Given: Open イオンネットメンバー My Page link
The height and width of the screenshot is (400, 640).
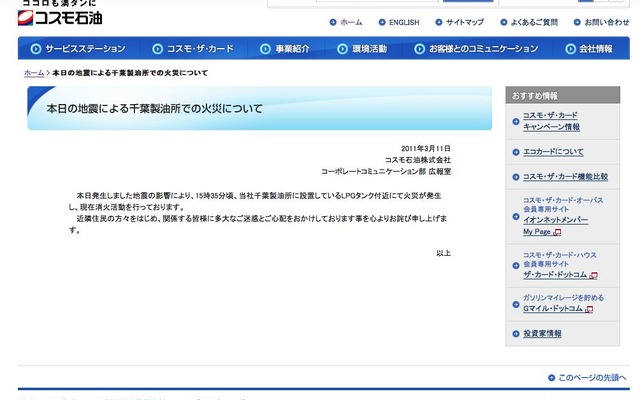Looking at the screenshot, I should [556, 226].
